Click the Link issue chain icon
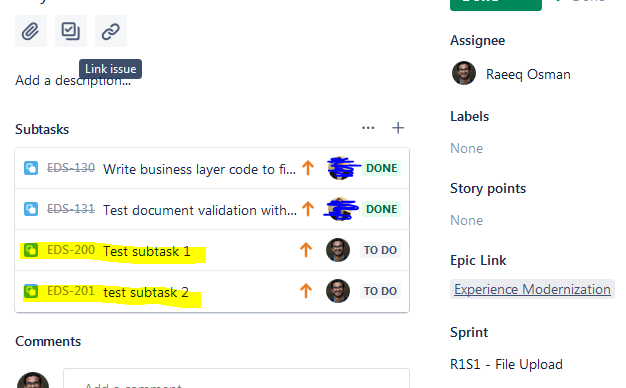Image resolution: width=626 pixels, height=388 pixels. tap(111, 31)
